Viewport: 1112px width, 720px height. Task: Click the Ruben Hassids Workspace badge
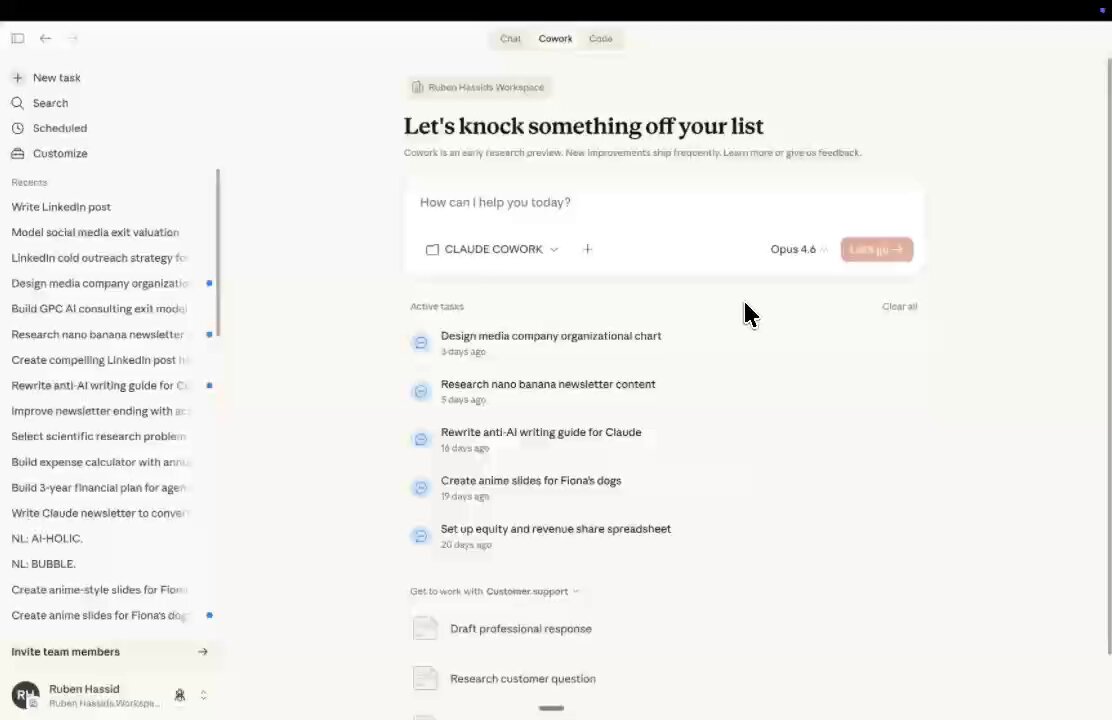[479, 87]
